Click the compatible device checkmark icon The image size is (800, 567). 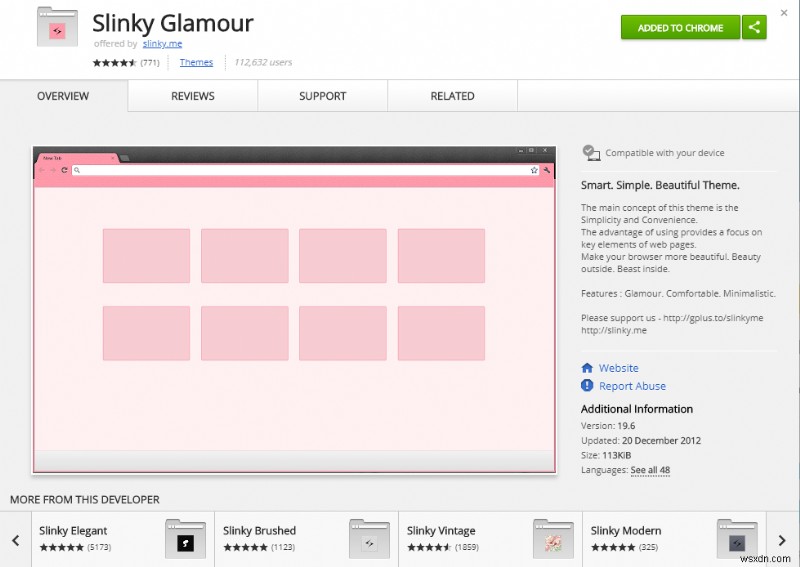591,153
